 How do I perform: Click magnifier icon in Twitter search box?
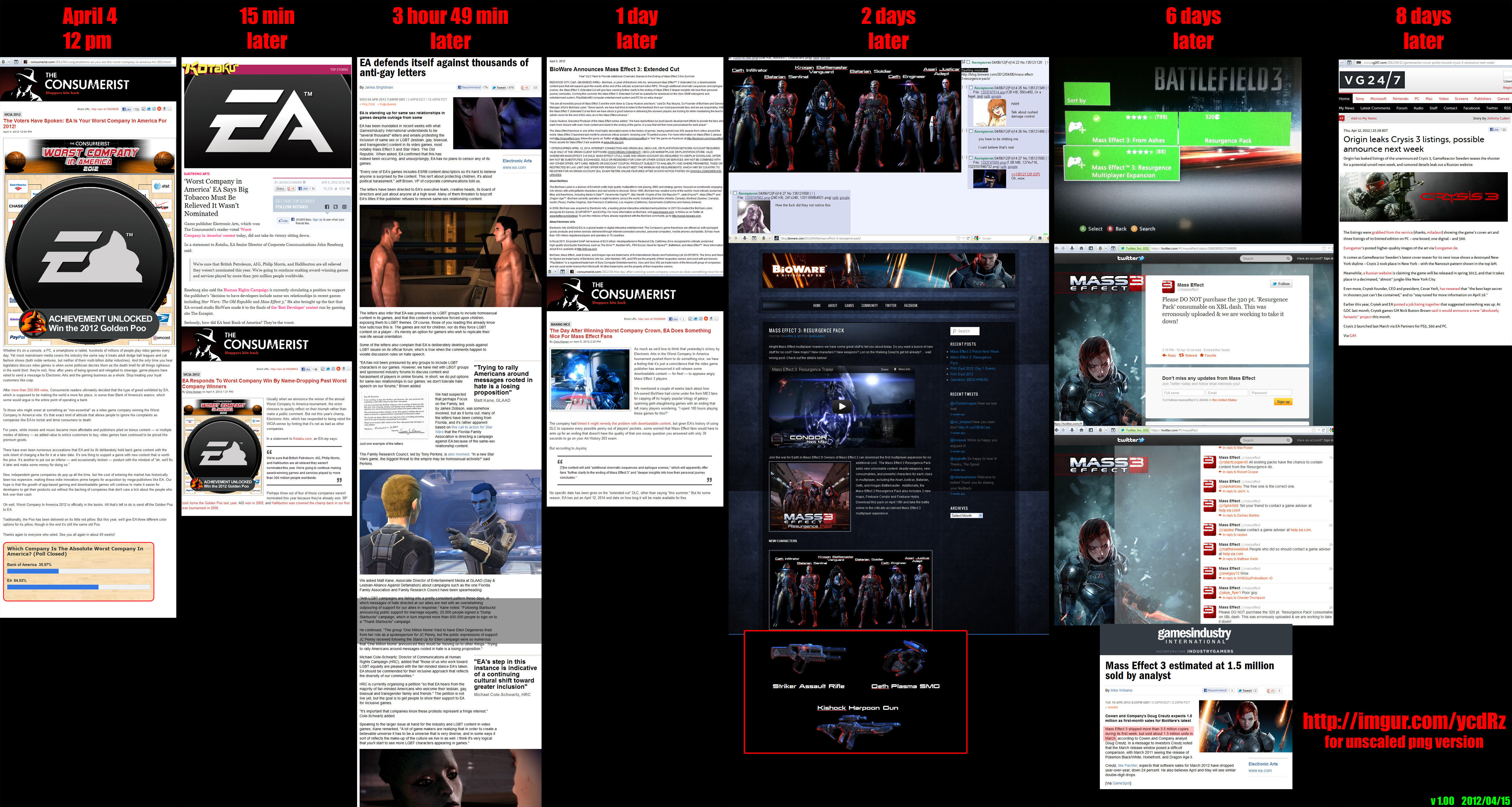(1288, 259)
